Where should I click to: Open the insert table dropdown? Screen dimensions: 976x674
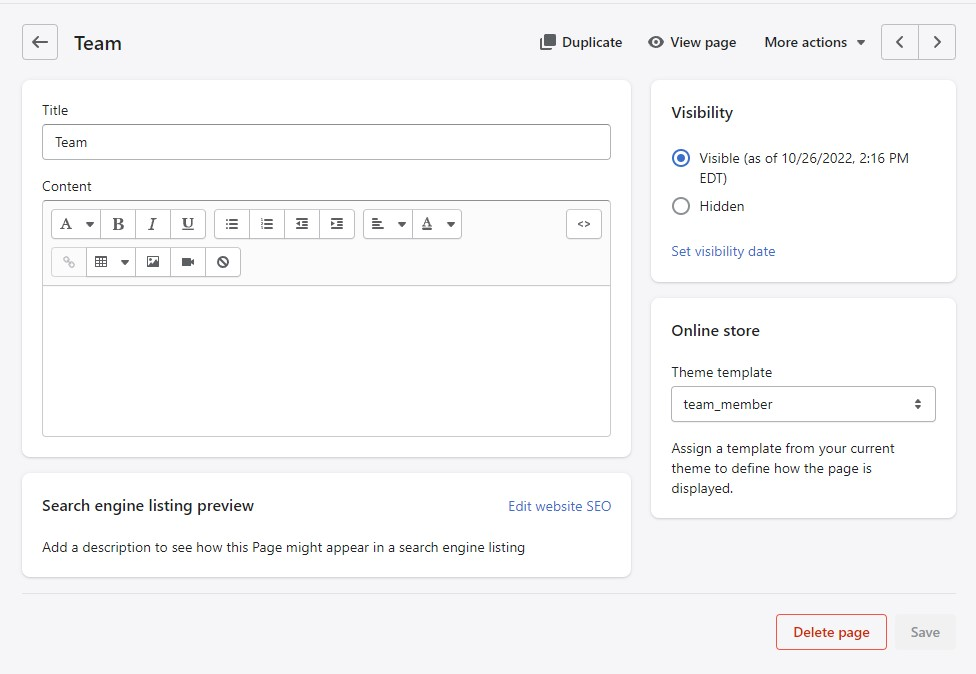coord(111,262)
